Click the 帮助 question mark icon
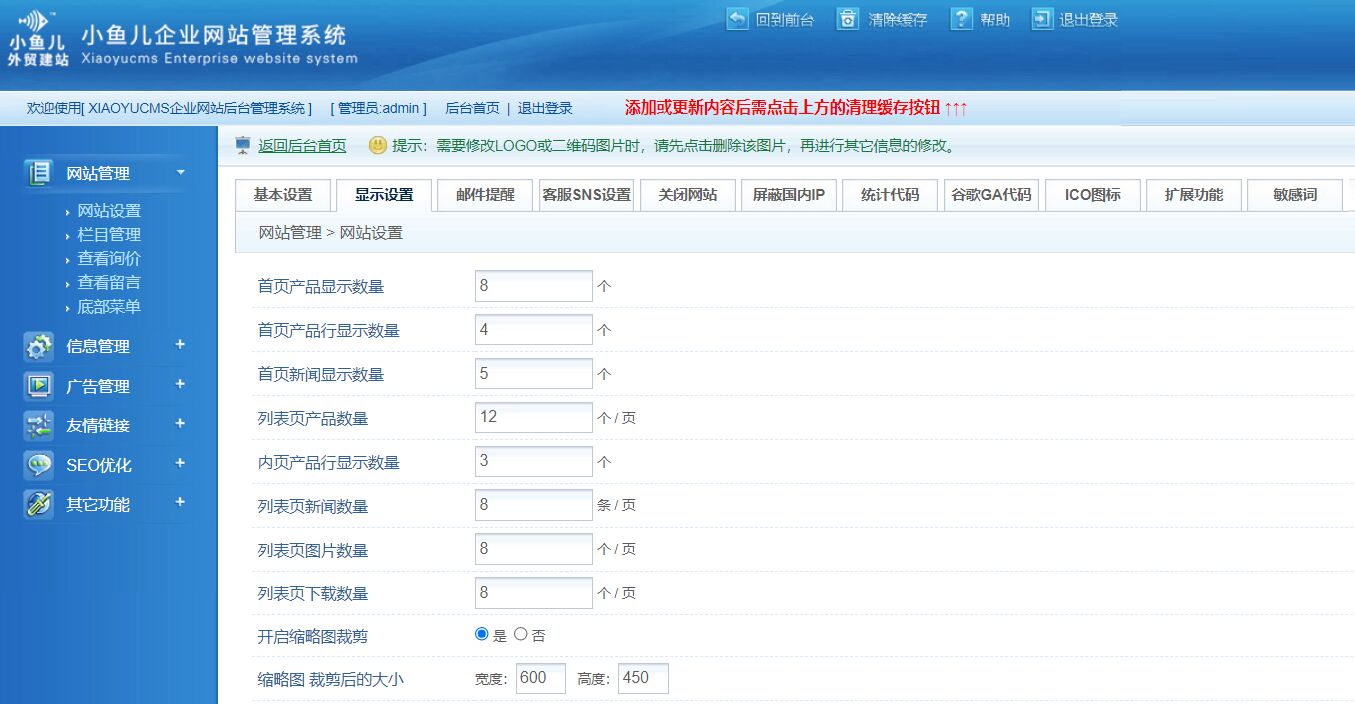The height and width of the screenshot is (704, 1355). click(x=961, y=19)
